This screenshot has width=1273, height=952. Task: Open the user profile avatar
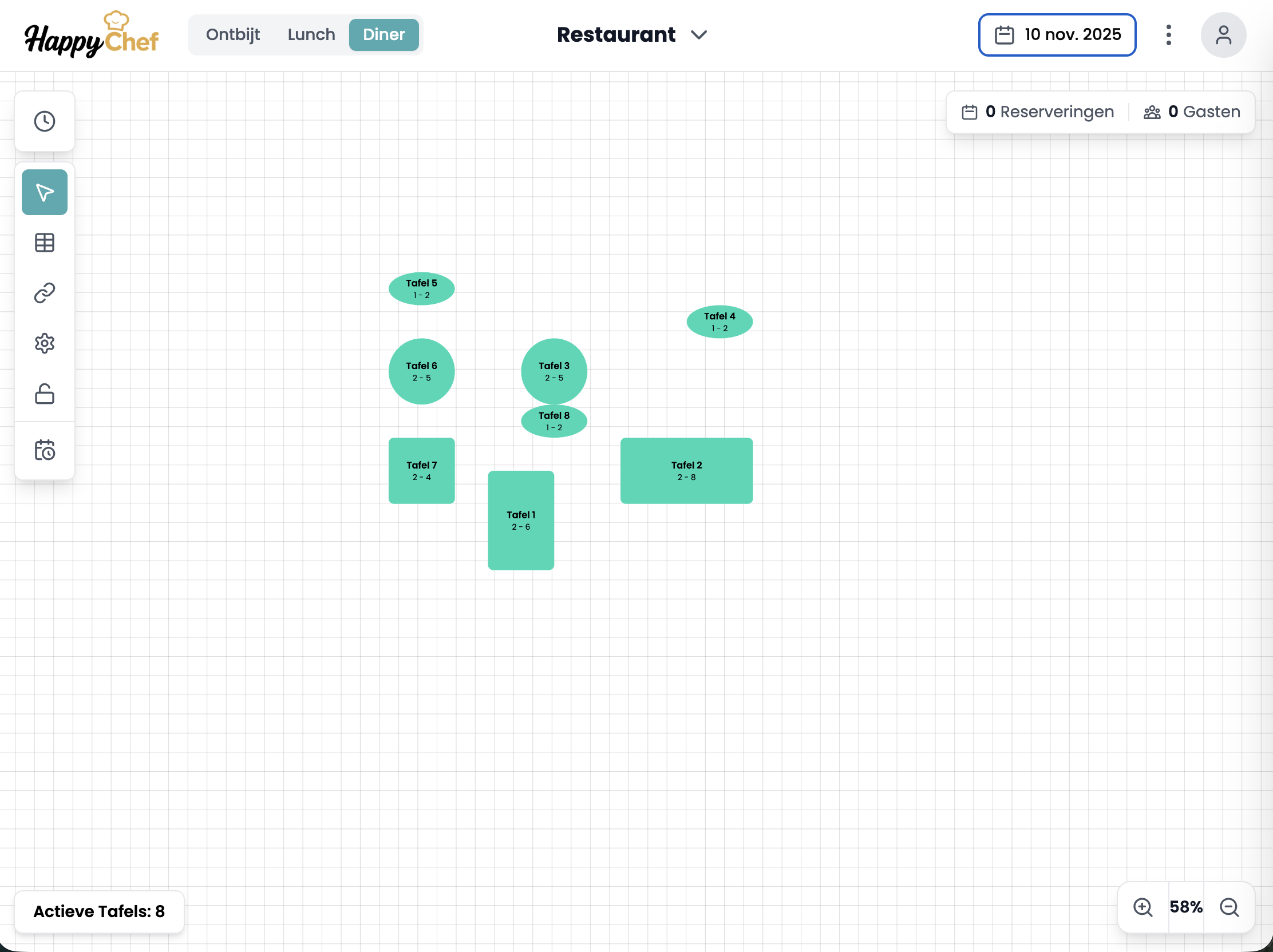point(1223,35)
